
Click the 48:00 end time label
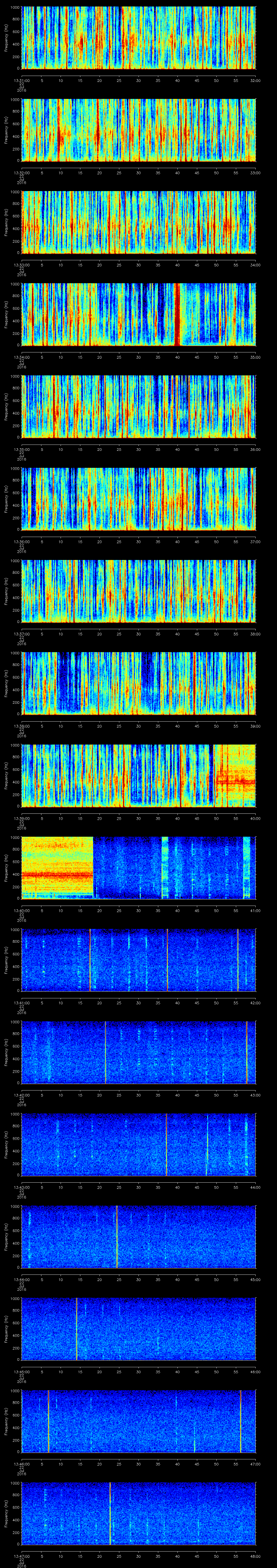click(255, 1556)
